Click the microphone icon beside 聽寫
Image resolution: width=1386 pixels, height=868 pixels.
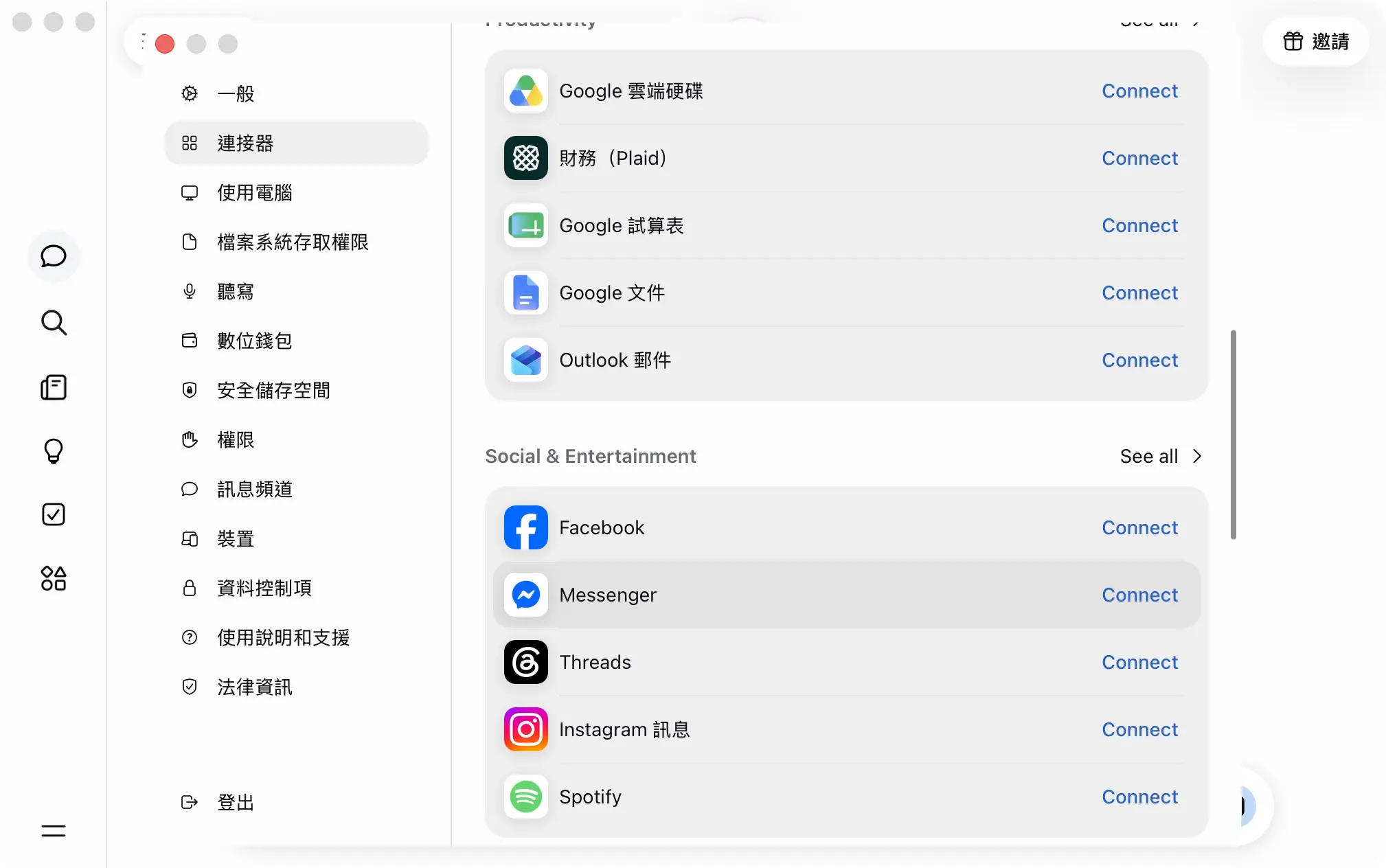tap(190, 291)
